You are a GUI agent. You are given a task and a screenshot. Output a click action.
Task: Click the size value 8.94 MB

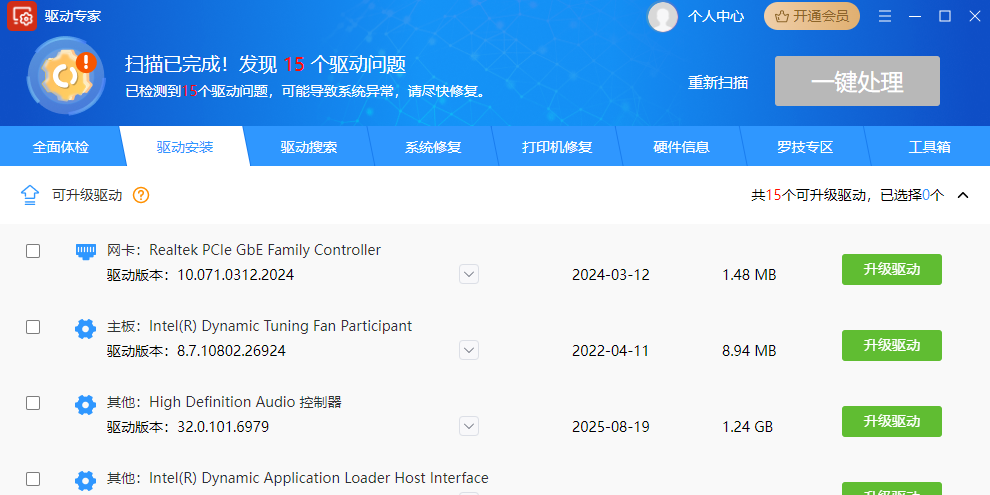(x=749, y=350)
